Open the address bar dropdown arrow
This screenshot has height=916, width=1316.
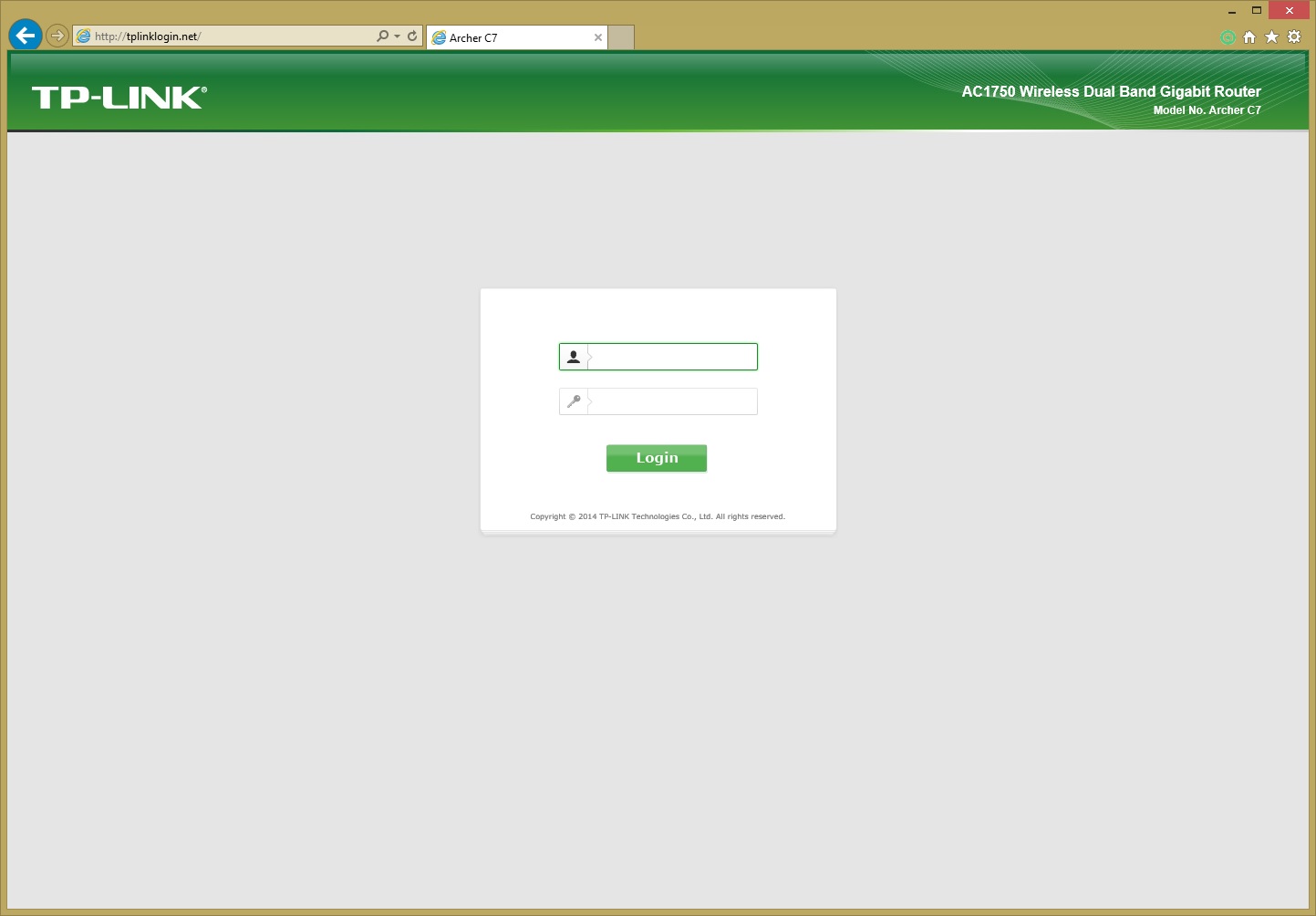click(x=397, y=36)
